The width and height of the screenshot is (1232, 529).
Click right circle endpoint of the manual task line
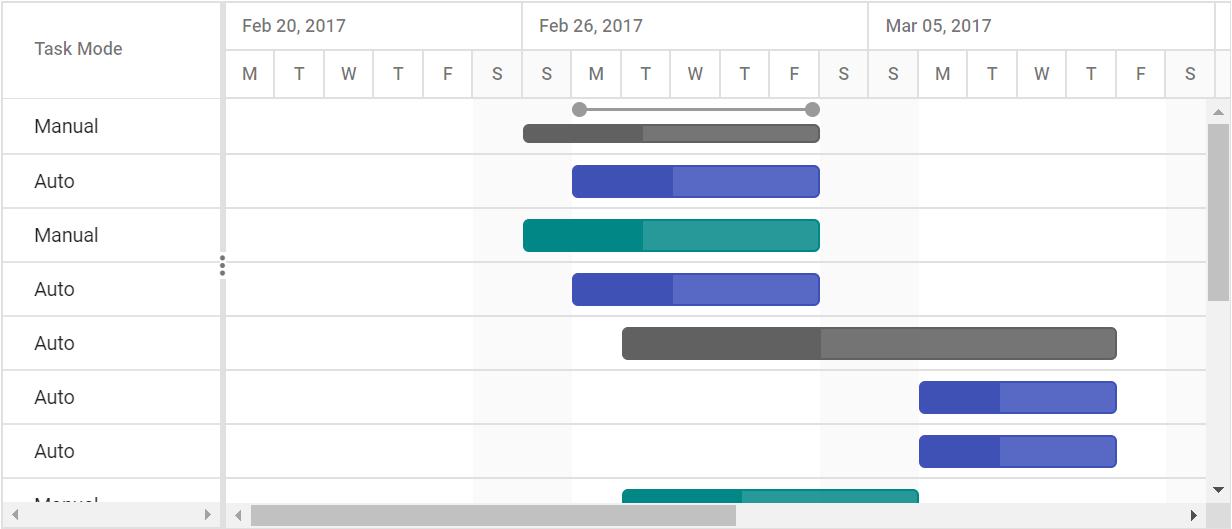(812, 109)
